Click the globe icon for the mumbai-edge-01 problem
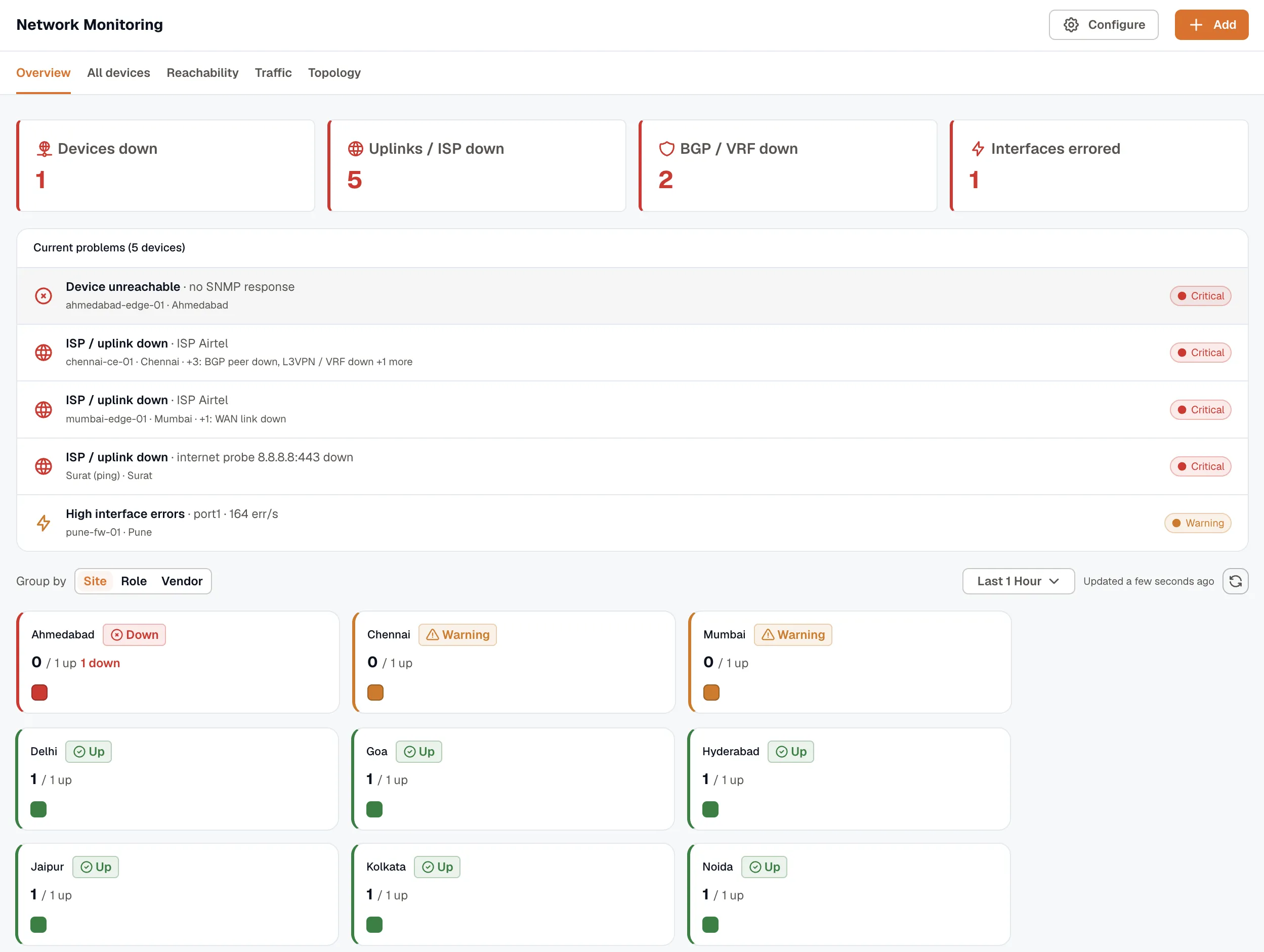Viewport: 1264px width, 952px height. pos(44,409)
